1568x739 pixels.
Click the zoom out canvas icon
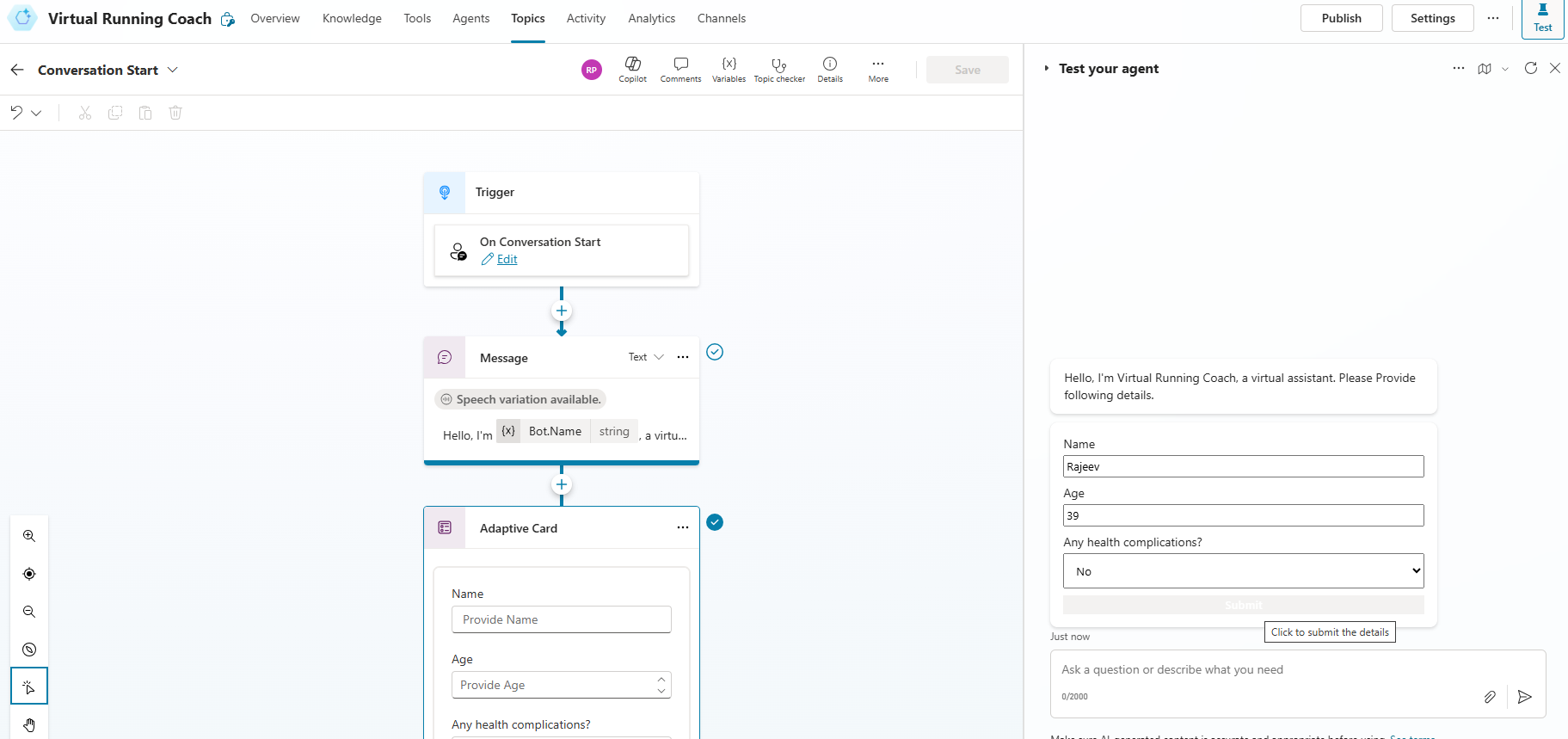click(29, 612)
